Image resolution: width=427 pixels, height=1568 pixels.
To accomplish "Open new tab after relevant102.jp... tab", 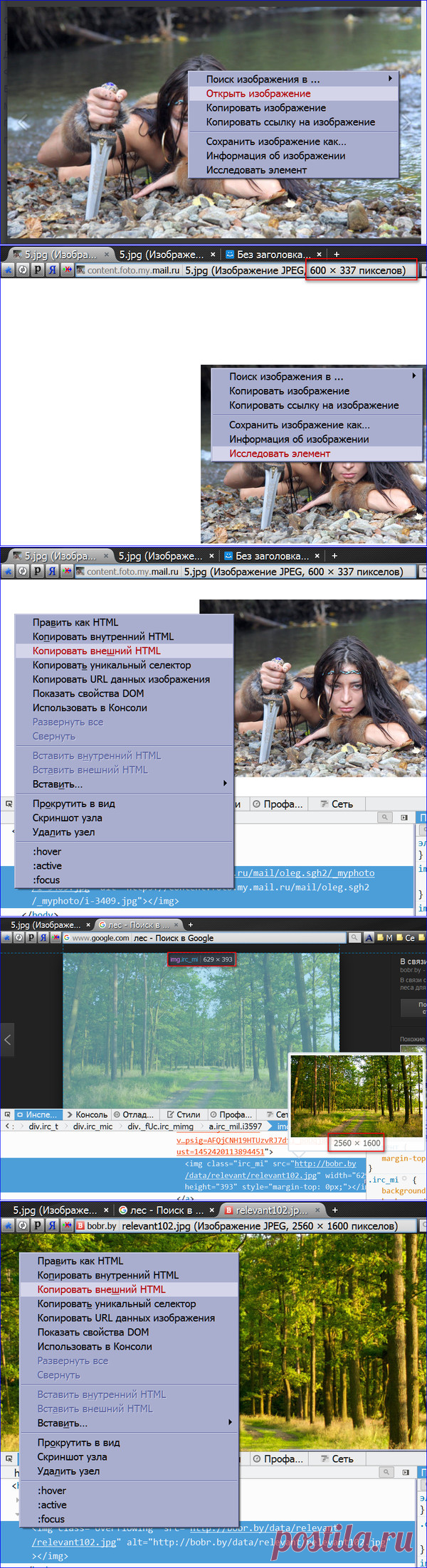I will point(334,1210).
